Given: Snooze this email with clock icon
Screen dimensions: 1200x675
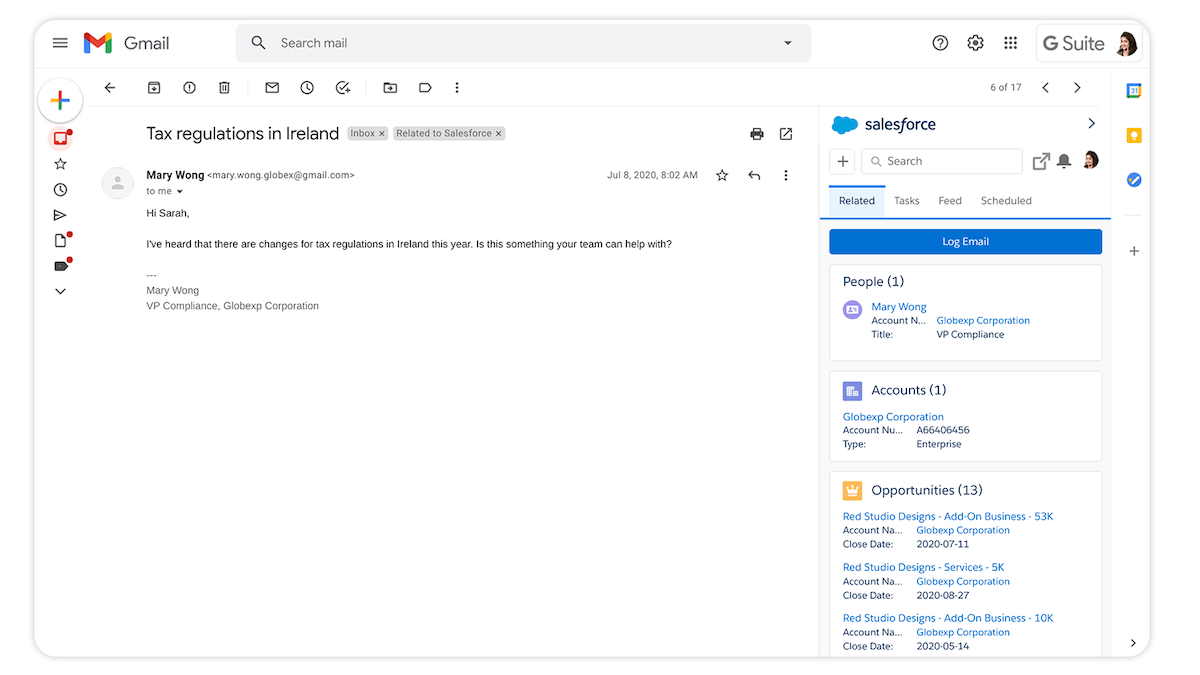Looking at the screenshot, I should (307, 88).
